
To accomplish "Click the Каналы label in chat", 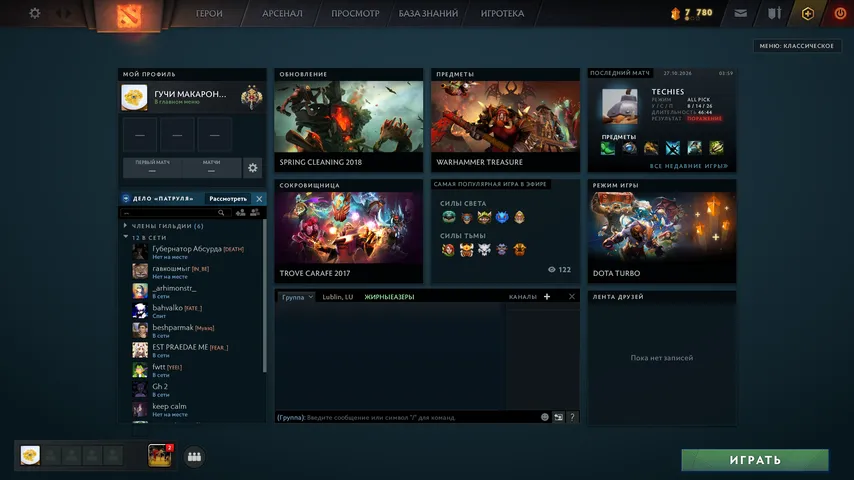I will click(x=522, y=297).
